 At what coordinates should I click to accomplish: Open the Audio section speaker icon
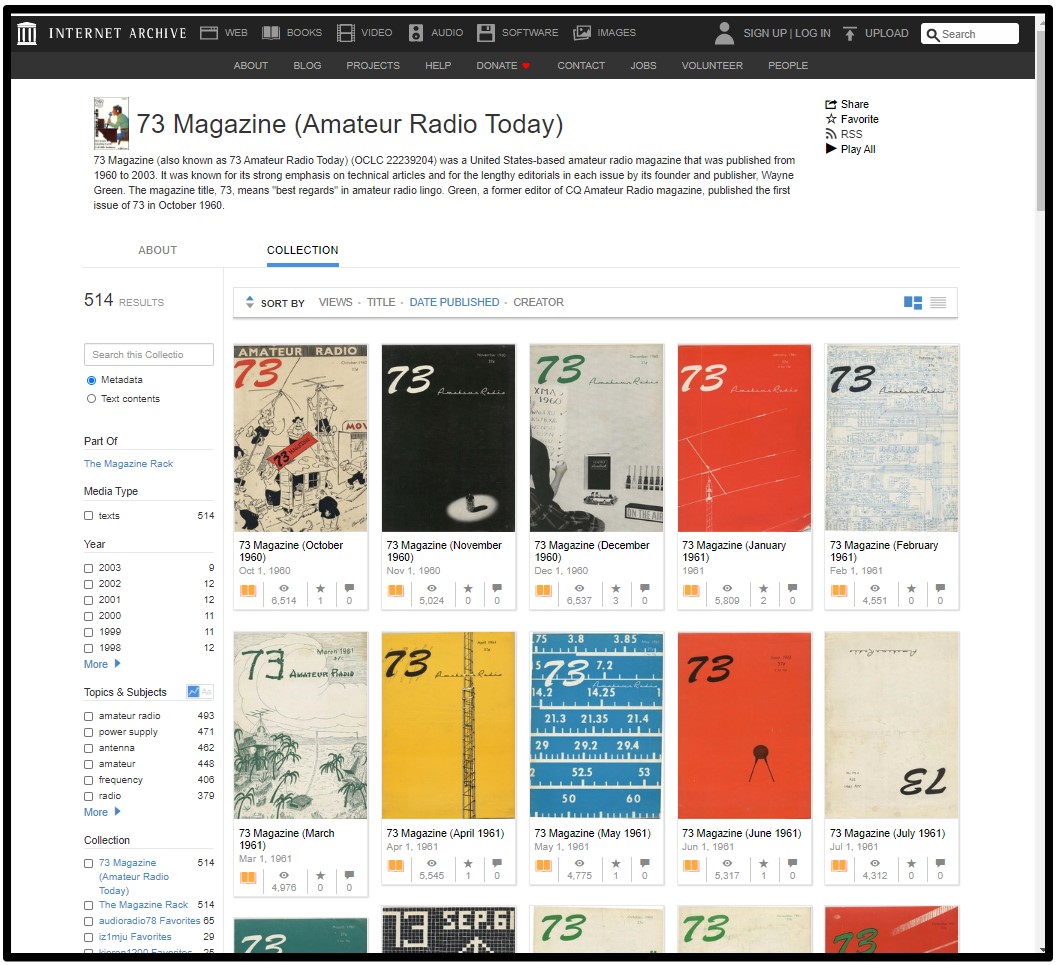(416, 32)
